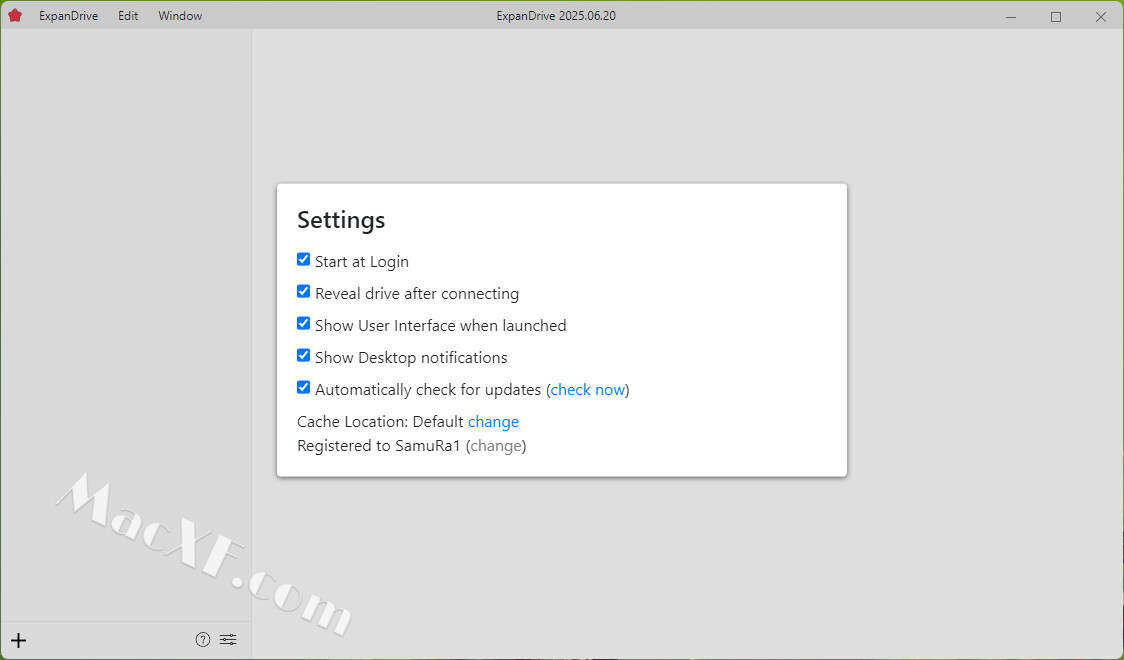Open the Window menu
1124x660 pixels.
coord(180,16)
